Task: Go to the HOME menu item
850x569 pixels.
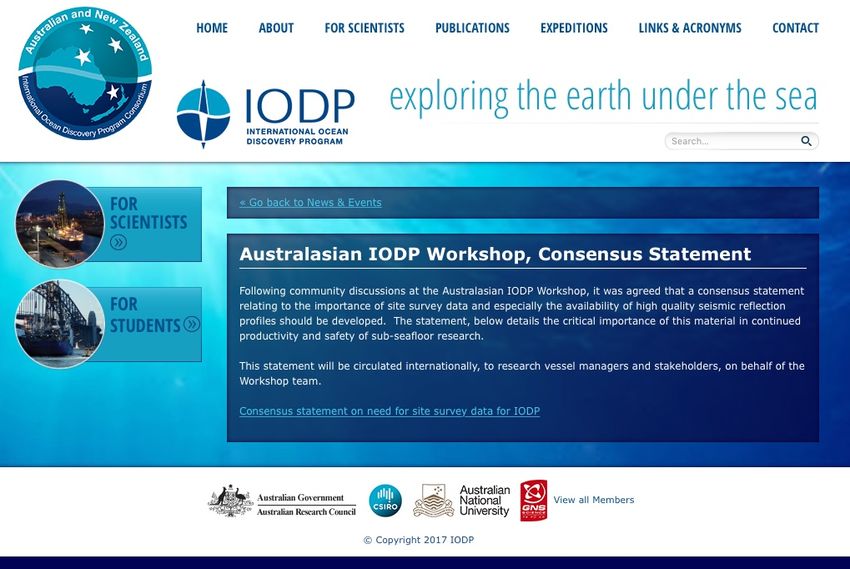Action: (212, 28)
